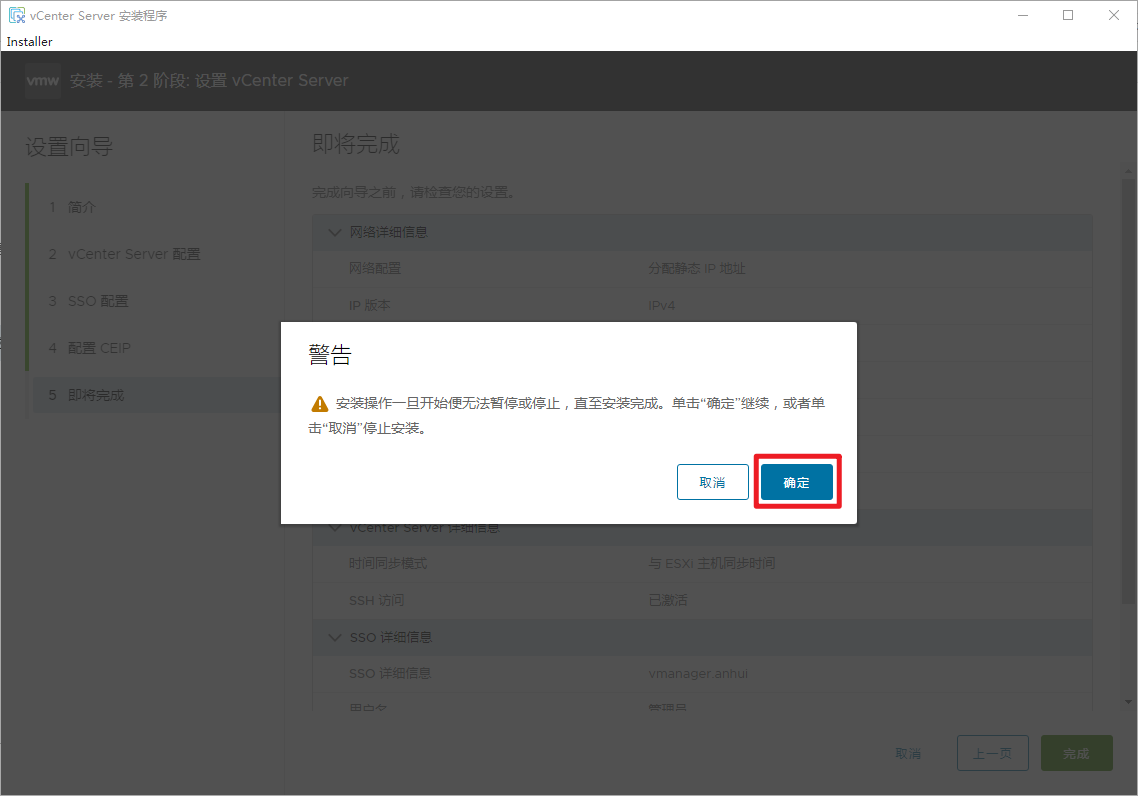The width and height of the screenshot is (1138, 796).
Task: Click the yellow warning triangle icon
Action: pos(319,404)
